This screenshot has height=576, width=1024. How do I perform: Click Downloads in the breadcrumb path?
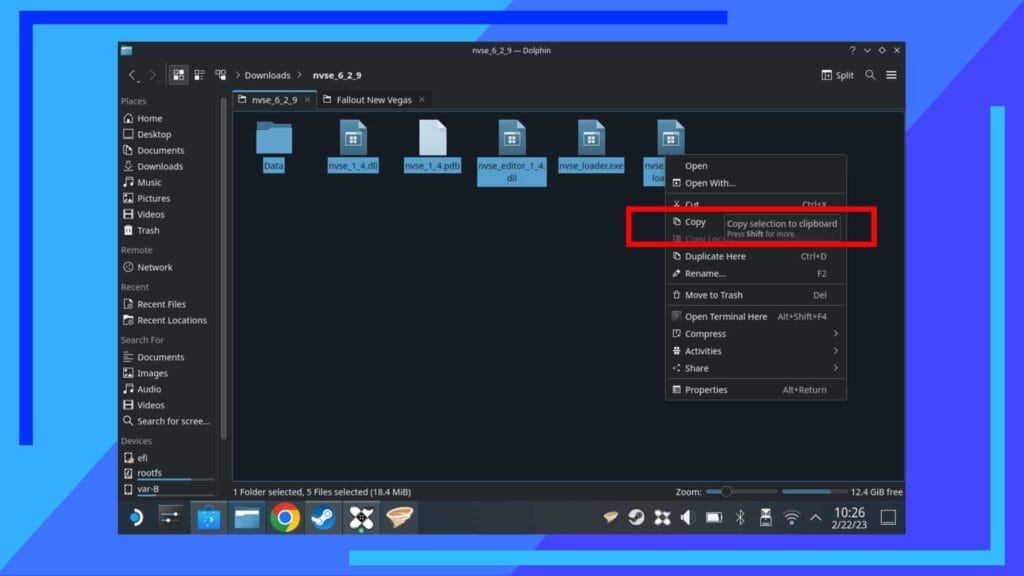pos(267,75)
